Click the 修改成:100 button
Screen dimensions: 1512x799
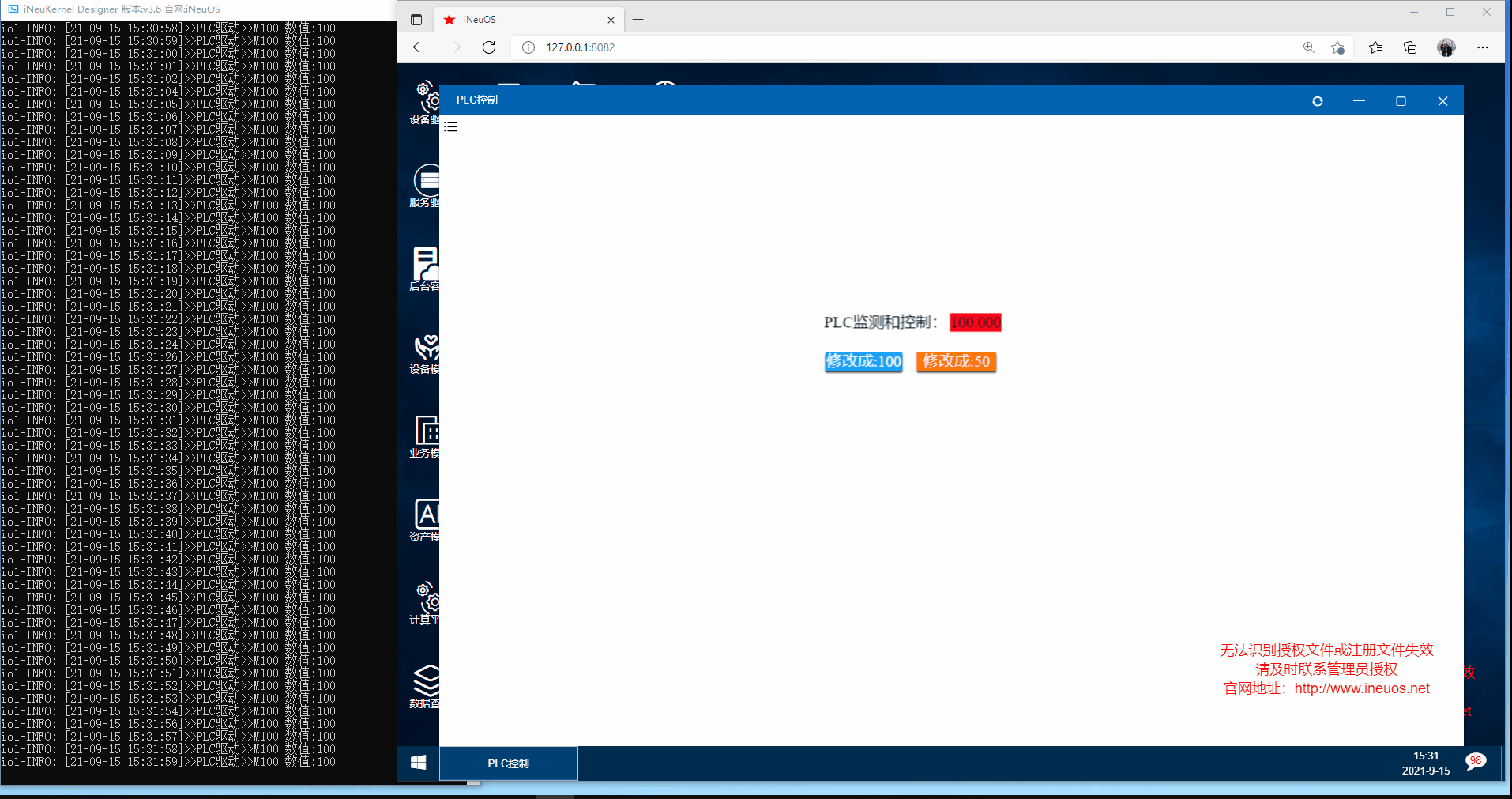click(x=863, y=361)
